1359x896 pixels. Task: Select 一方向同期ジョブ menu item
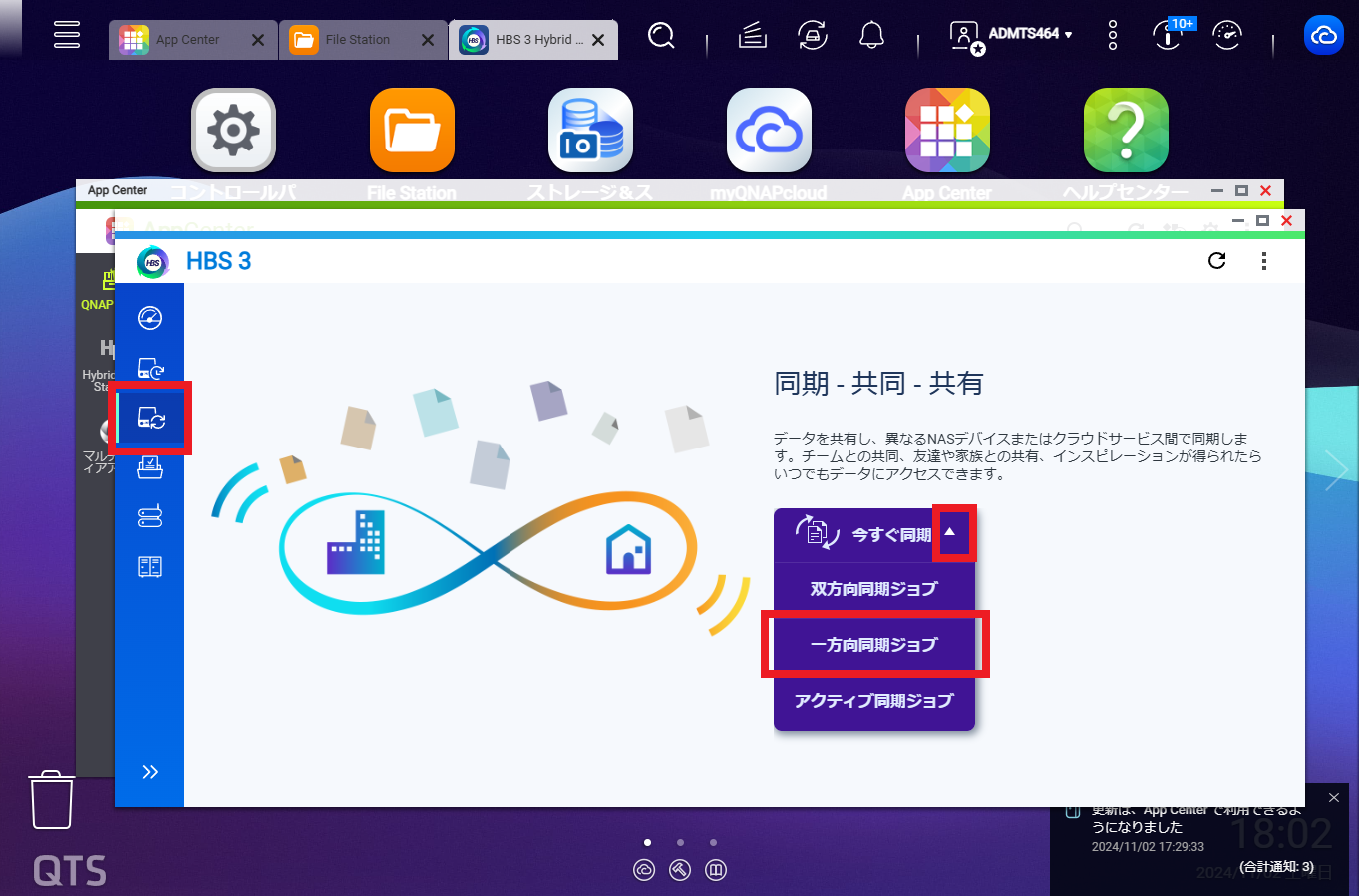[x=874, y=645]
